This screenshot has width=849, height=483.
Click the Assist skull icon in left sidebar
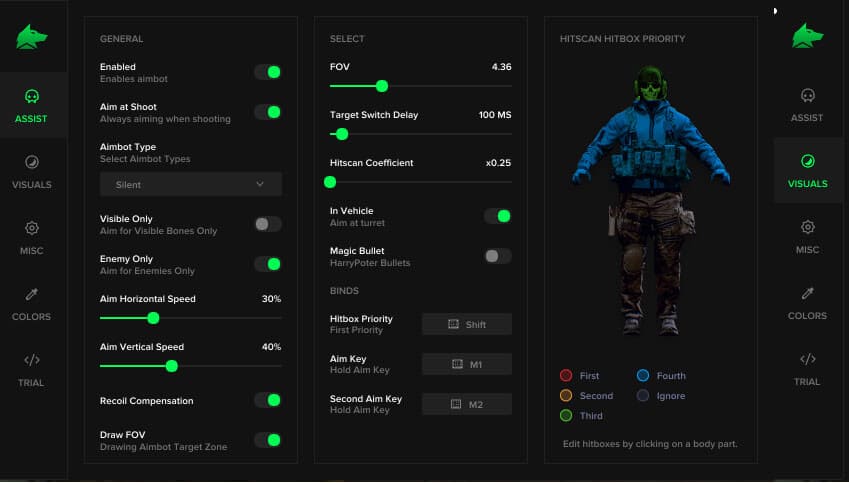pyautogui.click(x=32, y=97)
